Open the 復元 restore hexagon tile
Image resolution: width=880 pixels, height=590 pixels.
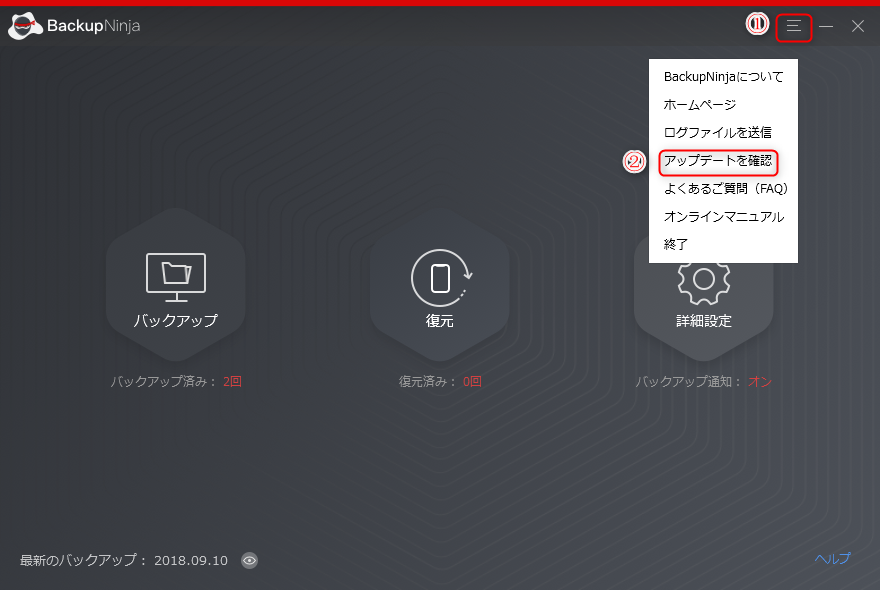pyautogui.click(x=439, y=285)
